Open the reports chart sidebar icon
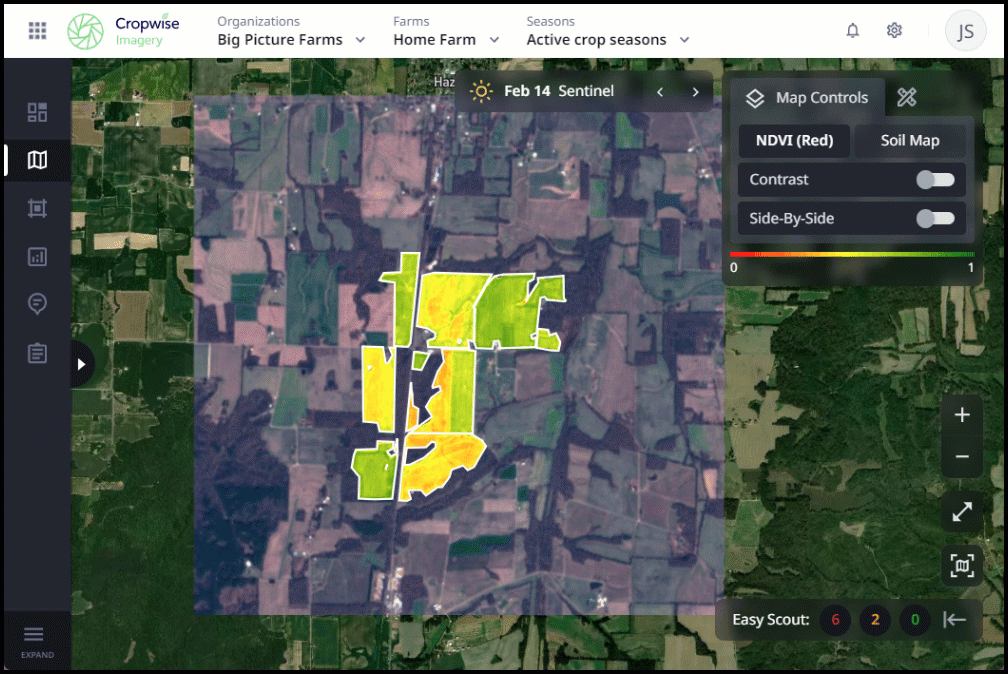The width and height of the screenshot is (1008, 674). [37, 256]
